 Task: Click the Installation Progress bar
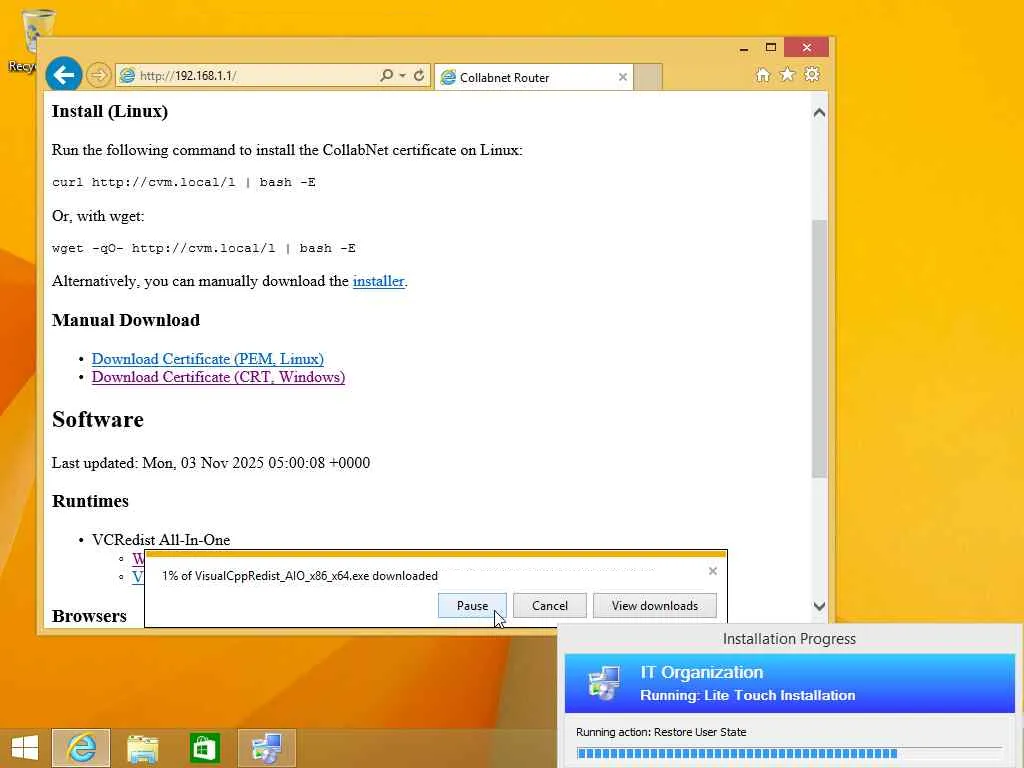(789, 754)
